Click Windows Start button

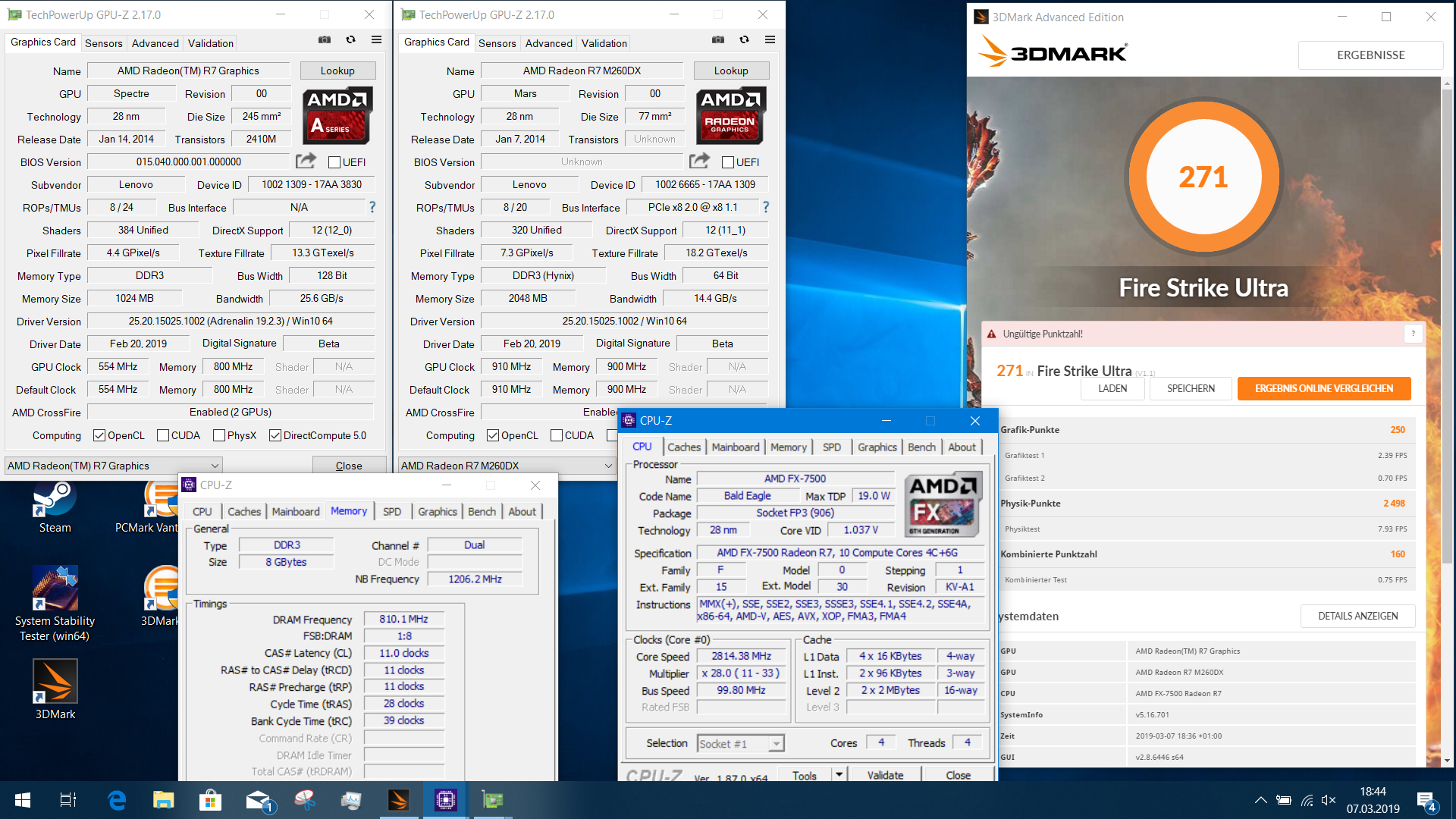coord(23,800)
